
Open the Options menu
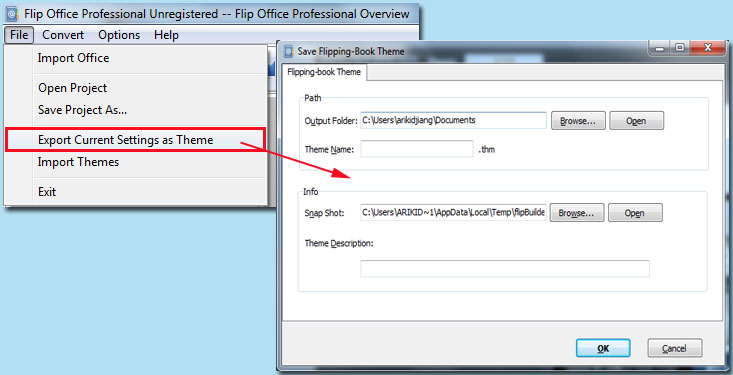click(x=119, y=35)
